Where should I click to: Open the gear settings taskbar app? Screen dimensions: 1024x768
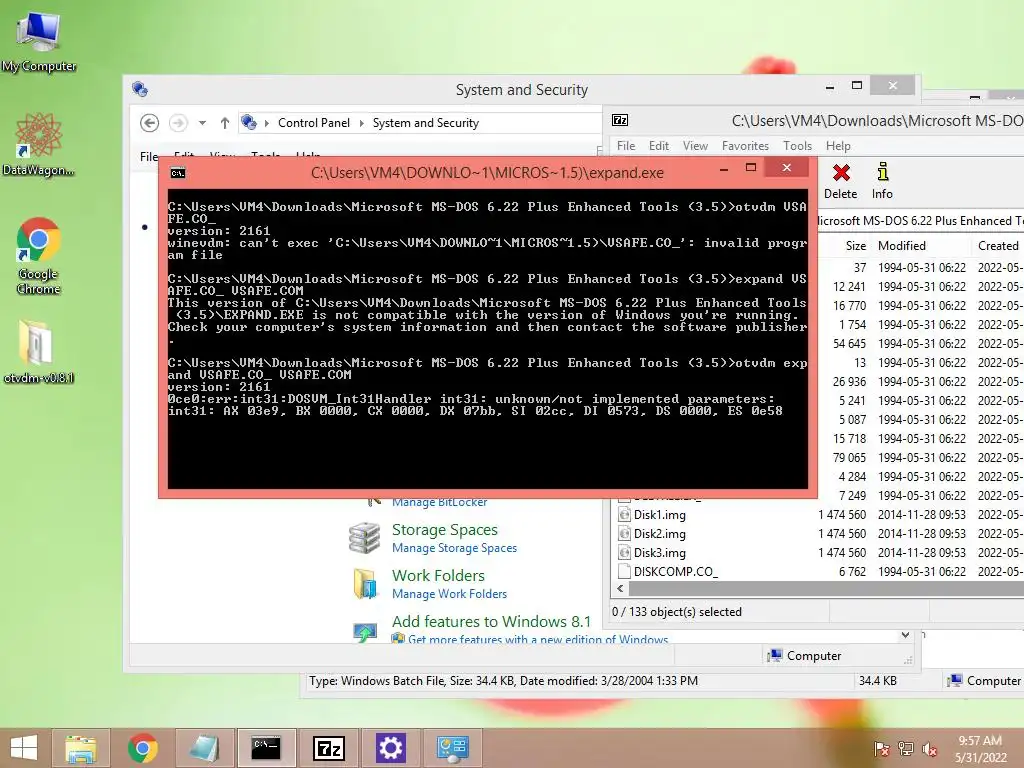[x=391, y=748]
